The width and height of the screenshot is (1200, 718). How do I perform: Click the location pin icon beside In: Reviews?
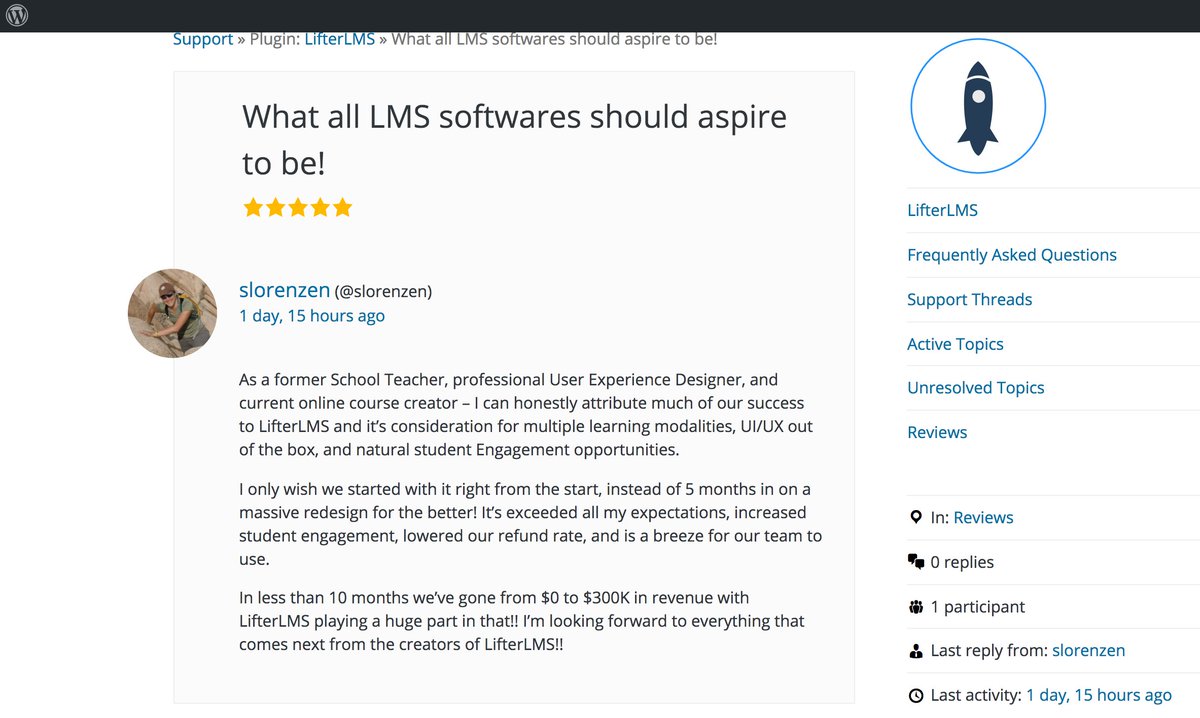tap(916, 517)
